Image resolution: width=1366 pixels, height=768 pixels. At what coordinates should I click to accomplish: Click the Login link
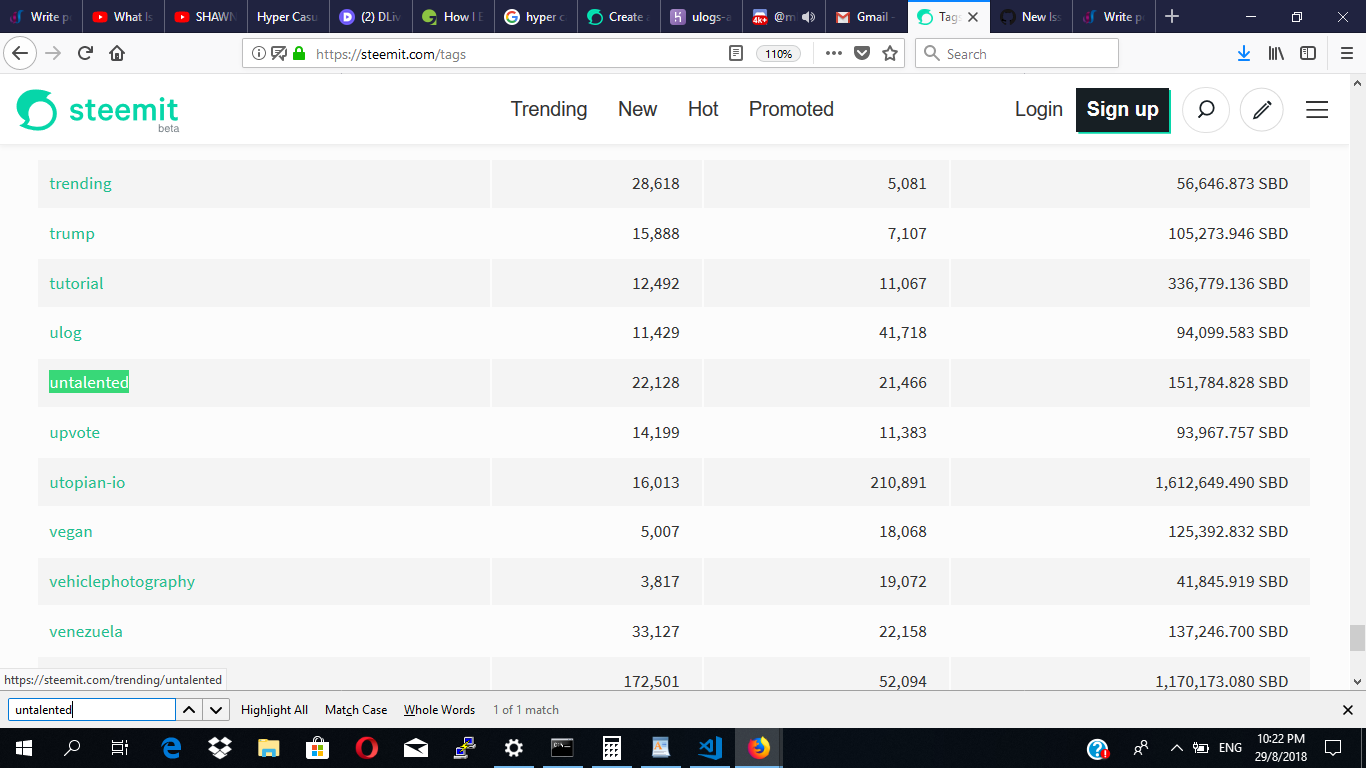click(x=1039, y=109)
